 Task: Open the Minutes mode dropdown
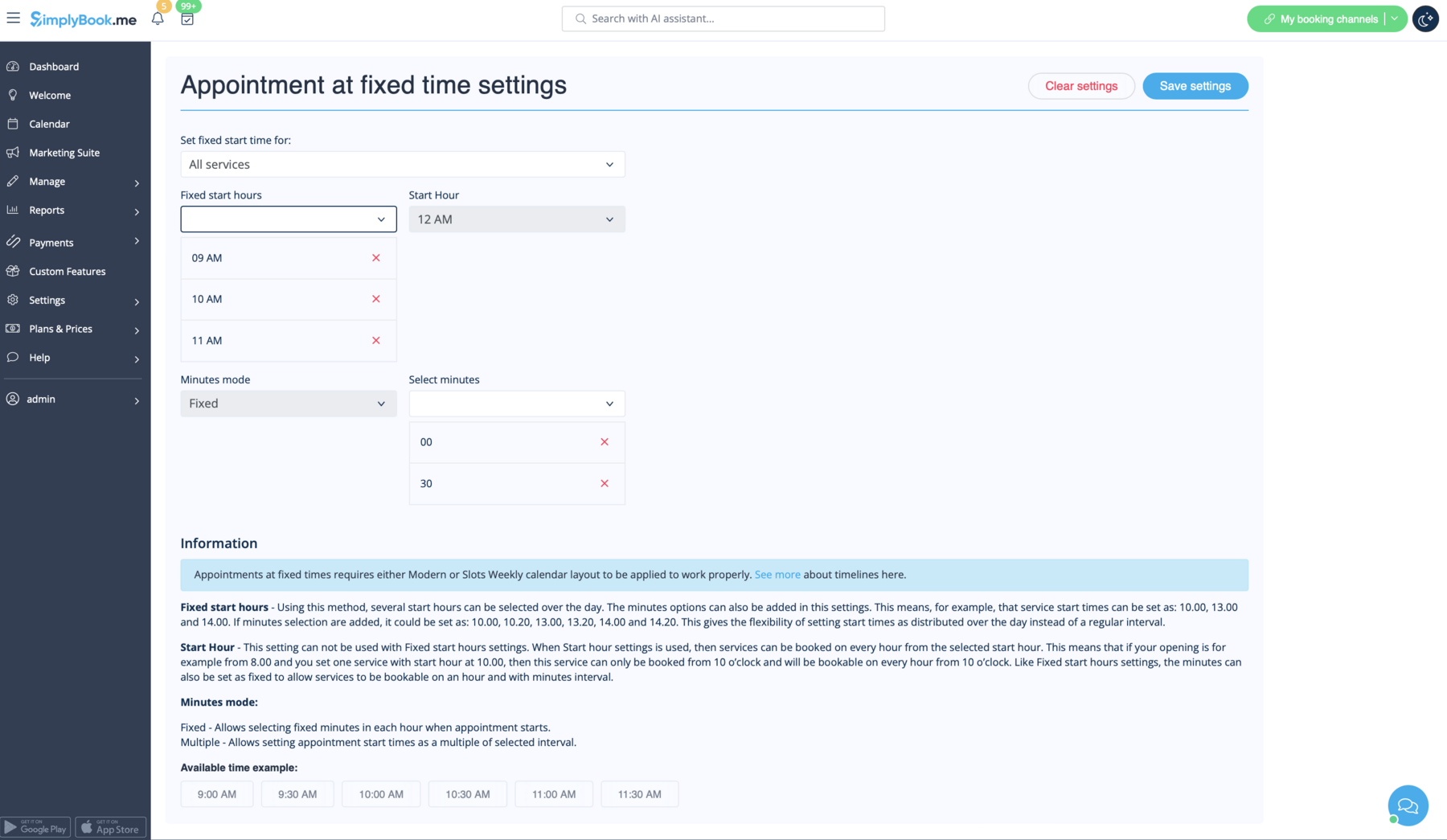tap(288, 403)
